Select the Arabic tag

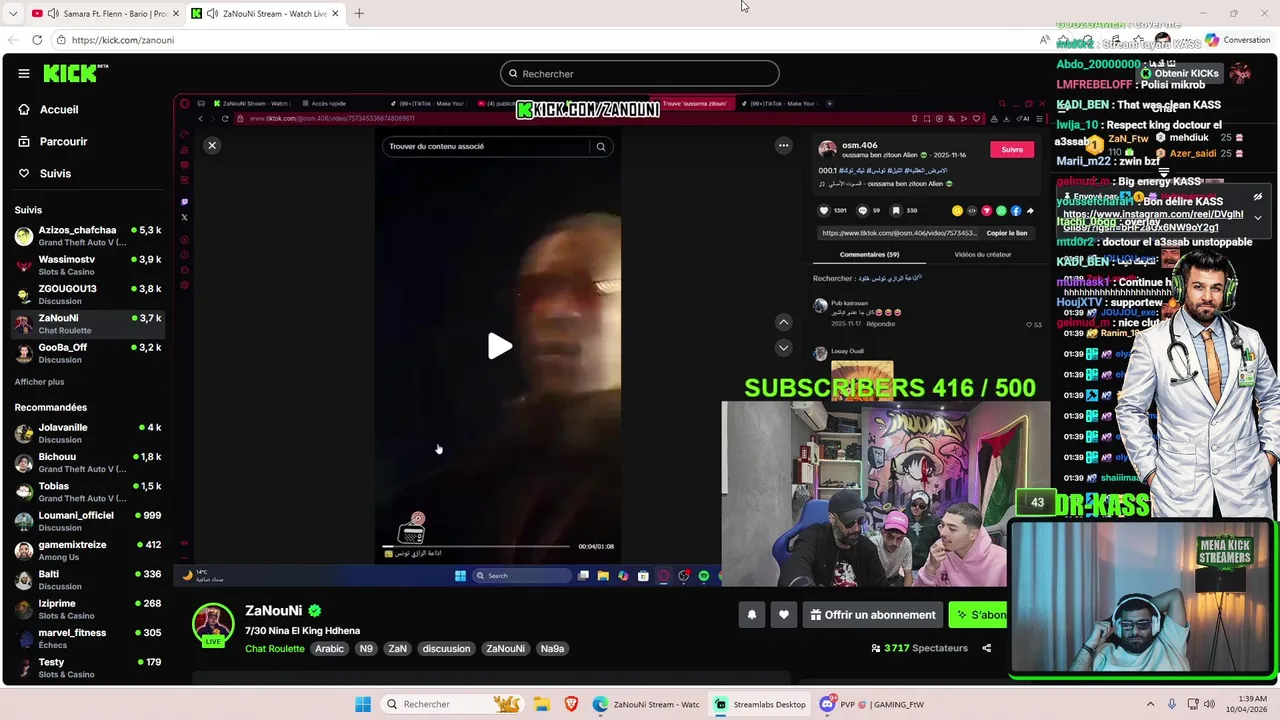329,649
